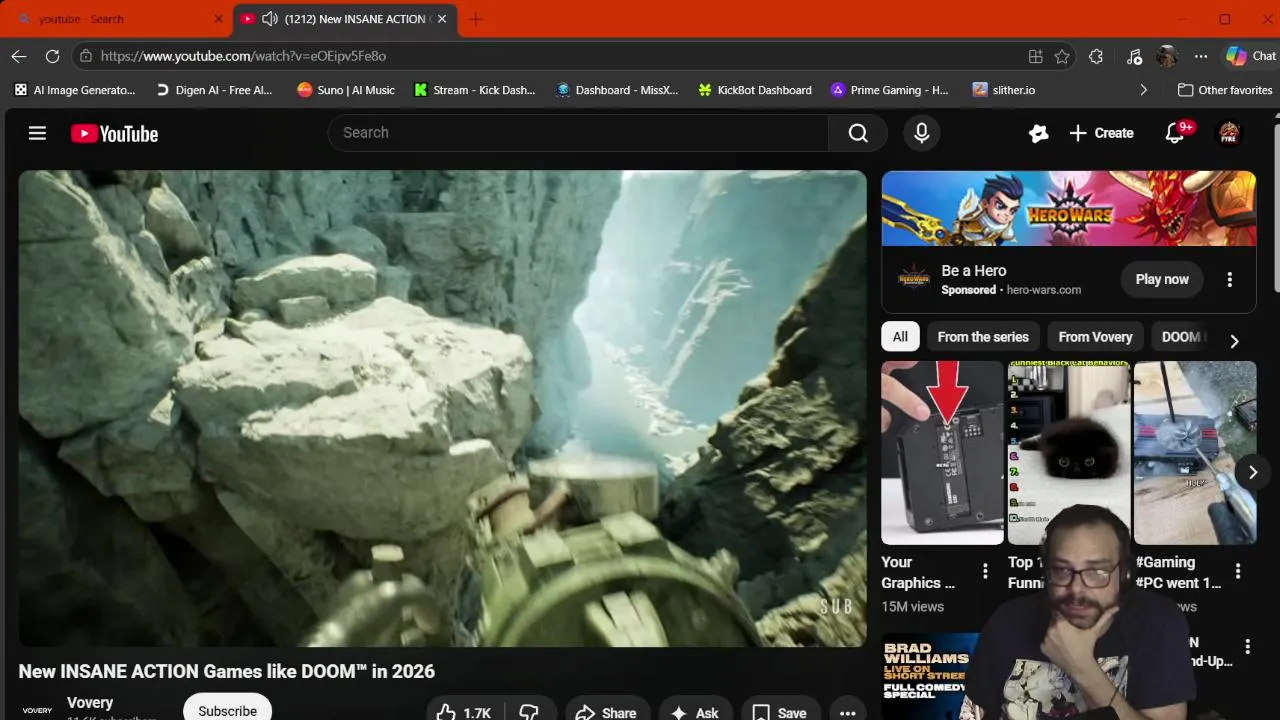Open slither.io bookmark
This screenshot has height=720, width=1280.
click(x=1004, y=90)
